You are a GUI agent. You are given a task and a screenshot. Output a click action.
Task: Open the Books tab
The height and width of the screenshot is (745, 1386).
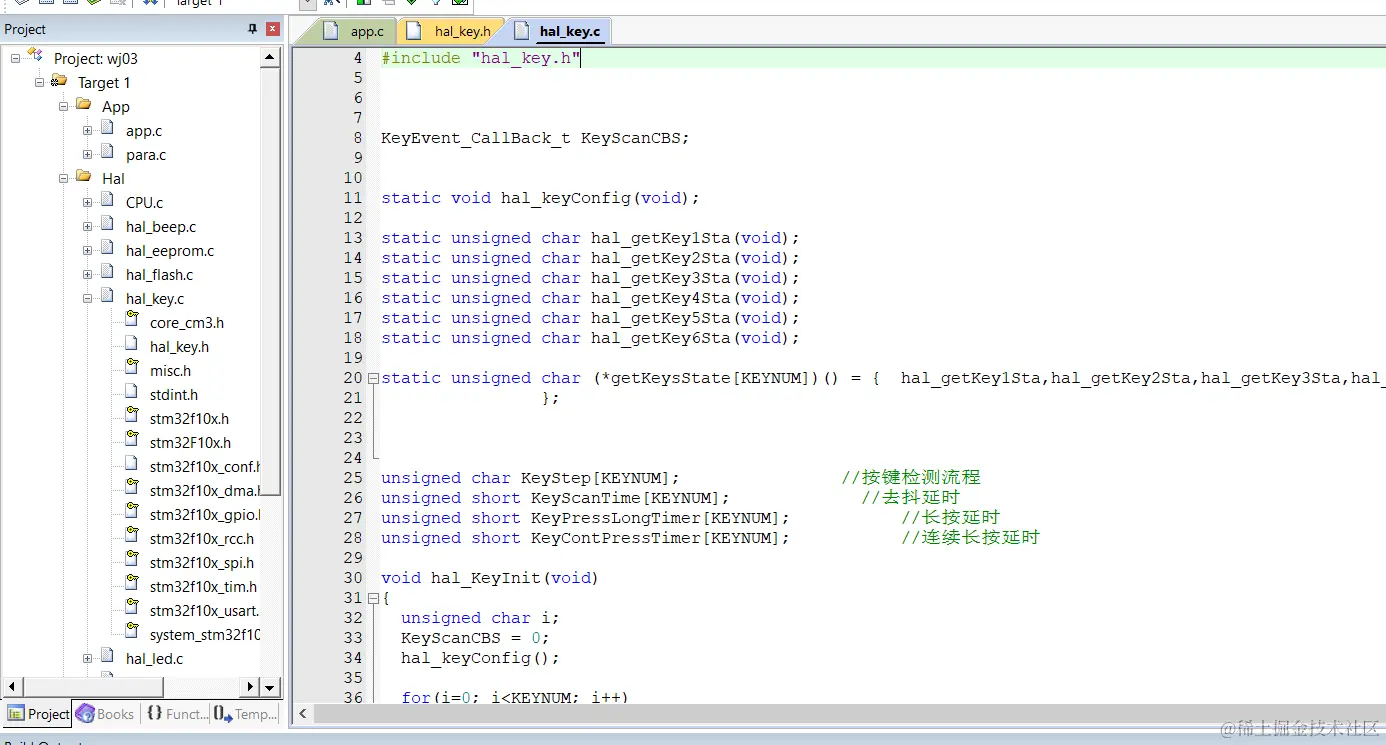(x=105, y=714)
